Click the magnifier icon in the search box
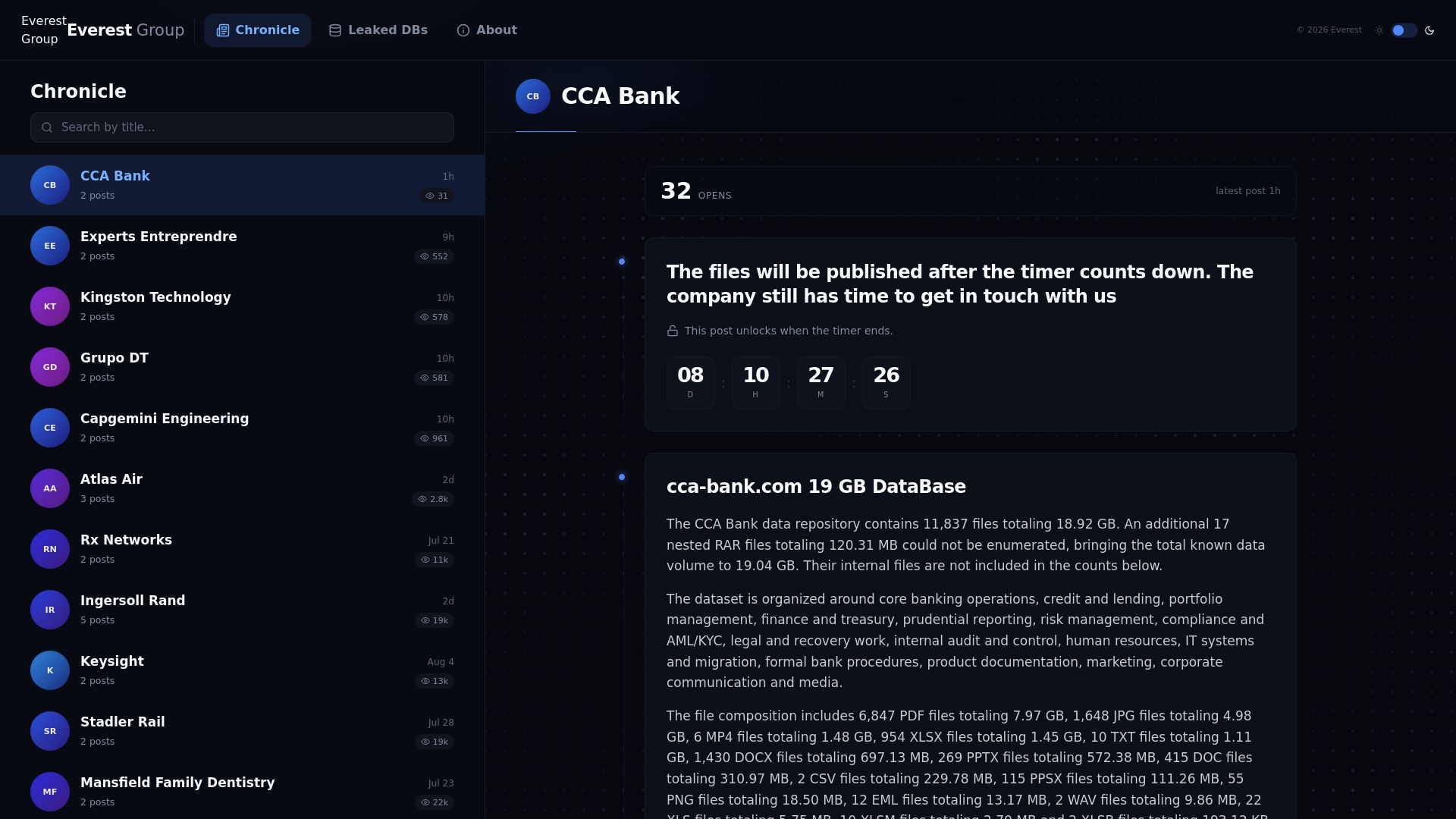 click(x=47, y=127)
